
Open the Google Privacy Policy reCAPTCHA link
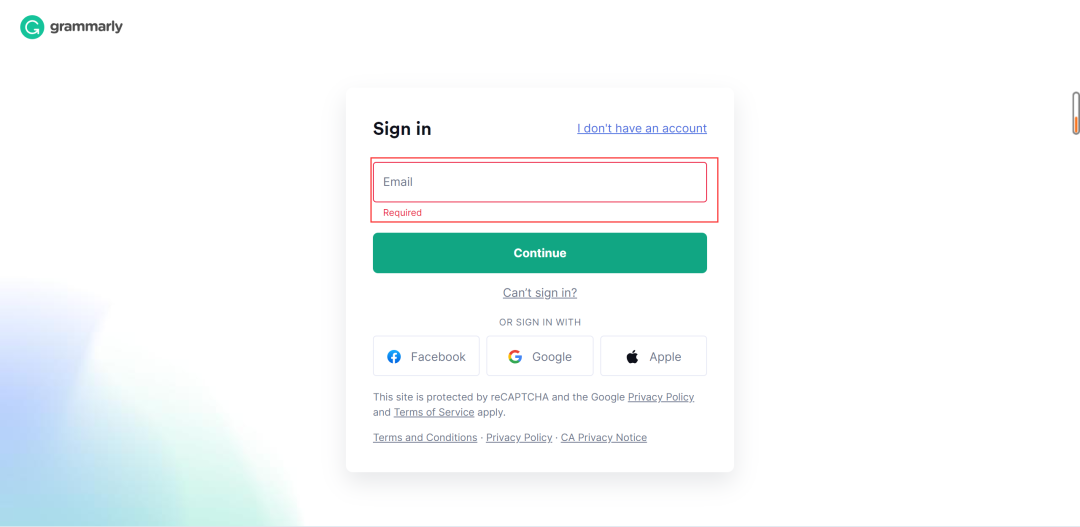661,397
